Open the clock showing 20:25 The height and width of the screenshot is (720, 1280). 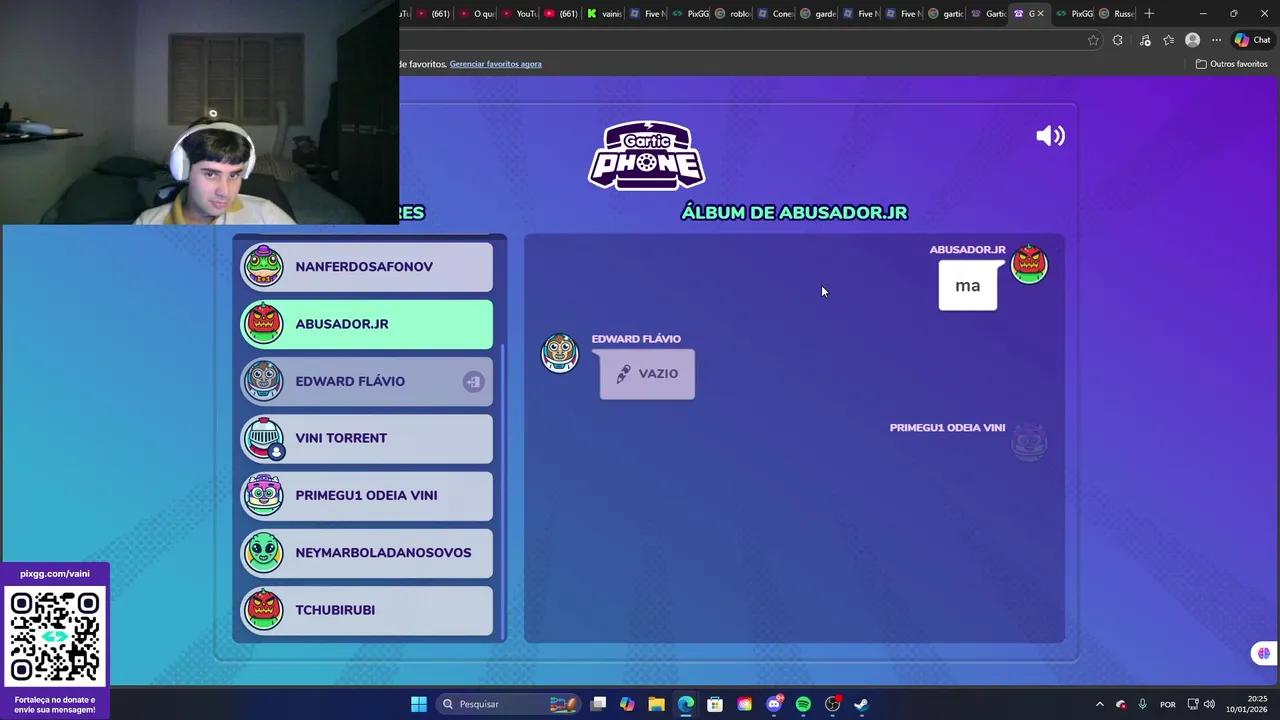tap(1246, 704)
